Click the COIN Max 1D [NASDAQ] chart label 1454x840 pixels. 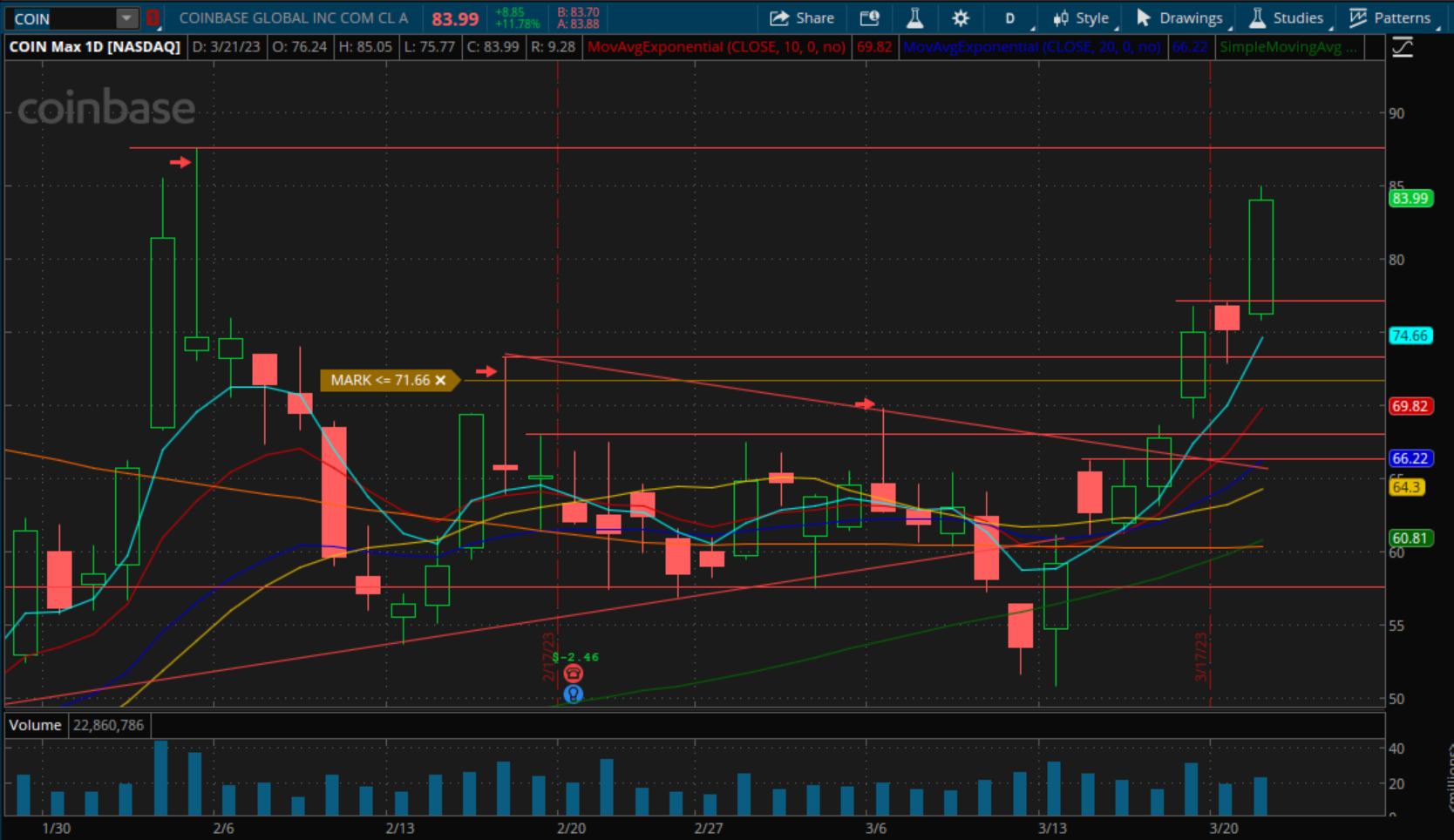[95, 47]
